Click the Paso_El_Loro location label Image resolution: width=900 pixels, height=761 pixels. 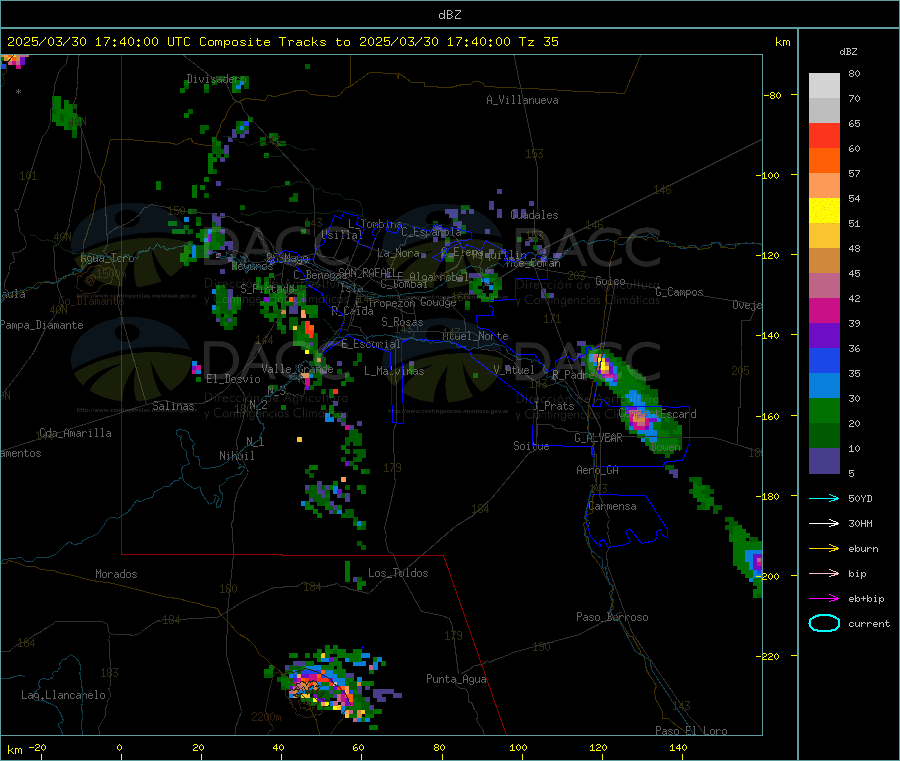tap(691, 731)
